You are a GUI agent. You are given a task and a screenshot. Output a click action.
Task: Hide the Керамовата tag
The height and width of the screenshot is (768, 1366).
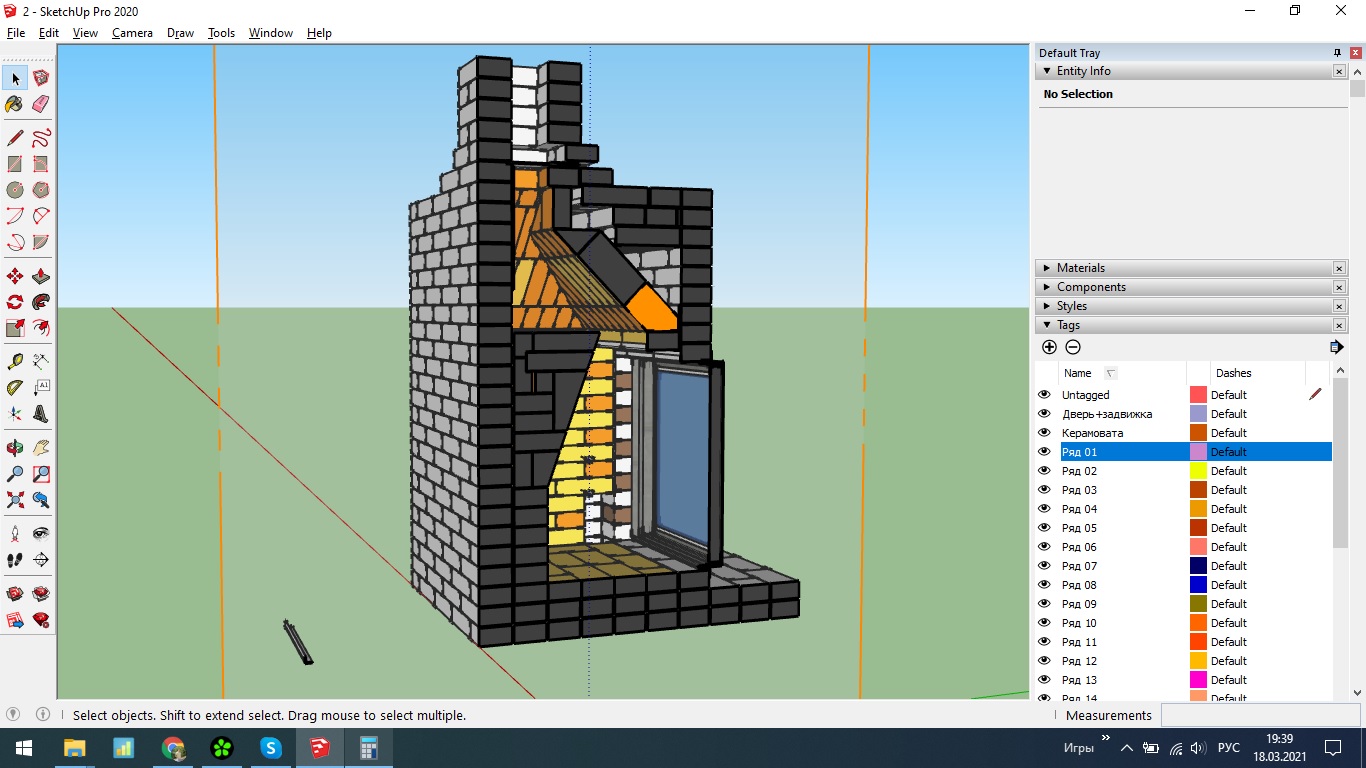[1044, 433]
